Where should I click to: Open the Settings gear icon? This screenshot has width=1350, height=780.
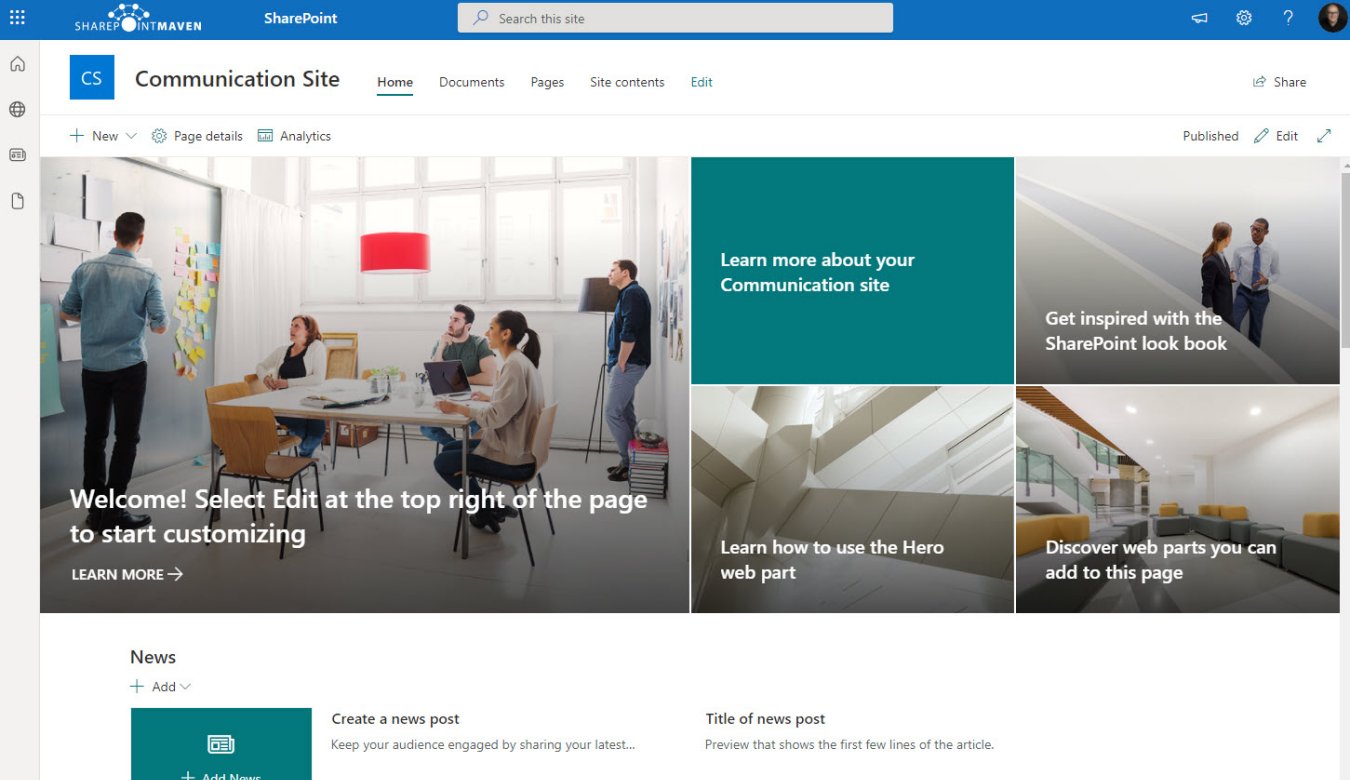[x=1244, y=18]
